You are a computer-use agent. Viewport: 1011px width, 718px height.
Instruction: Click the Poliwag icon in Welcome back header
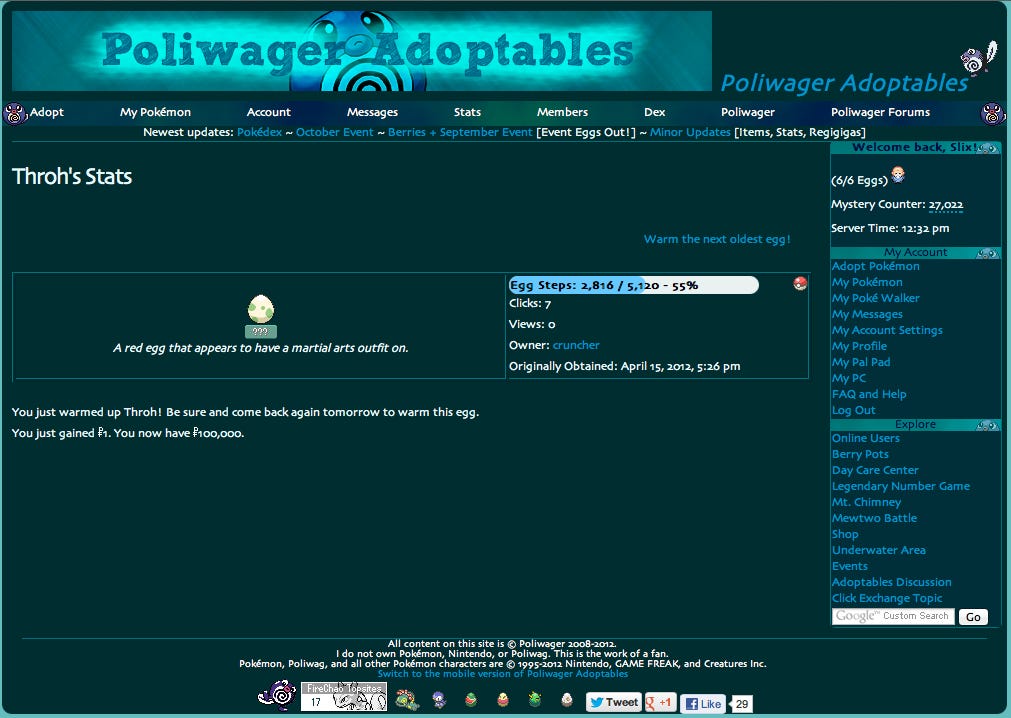[988, 148]
